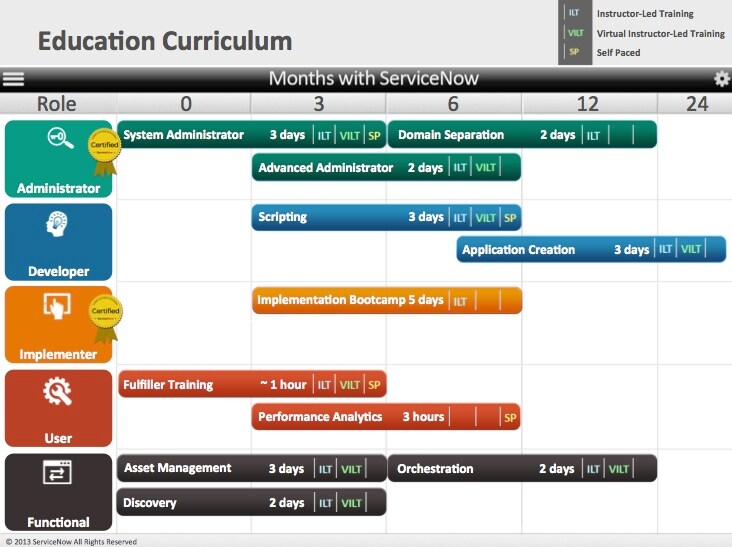This screenshot has width=732, height=547.
Task: Click the SP legend badge
Action: pos(574,52)
